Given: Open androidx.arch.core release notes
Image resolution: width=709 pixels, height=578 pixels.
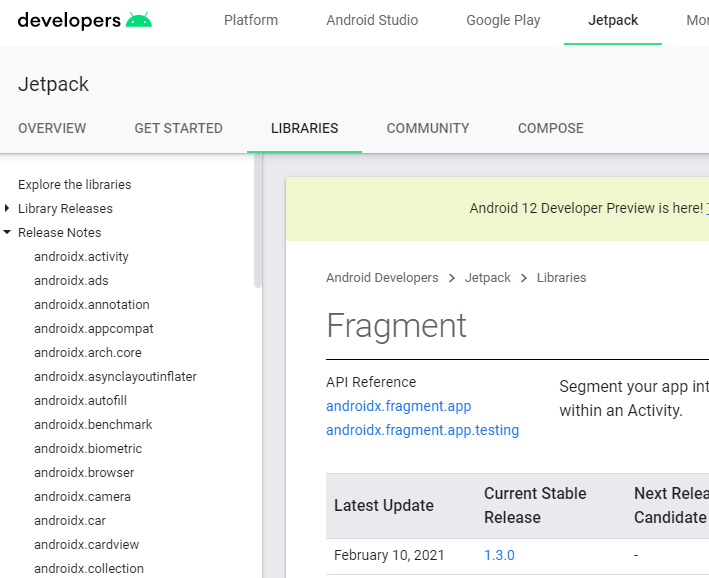Looking at the screenshot, I should pos(88,352).
